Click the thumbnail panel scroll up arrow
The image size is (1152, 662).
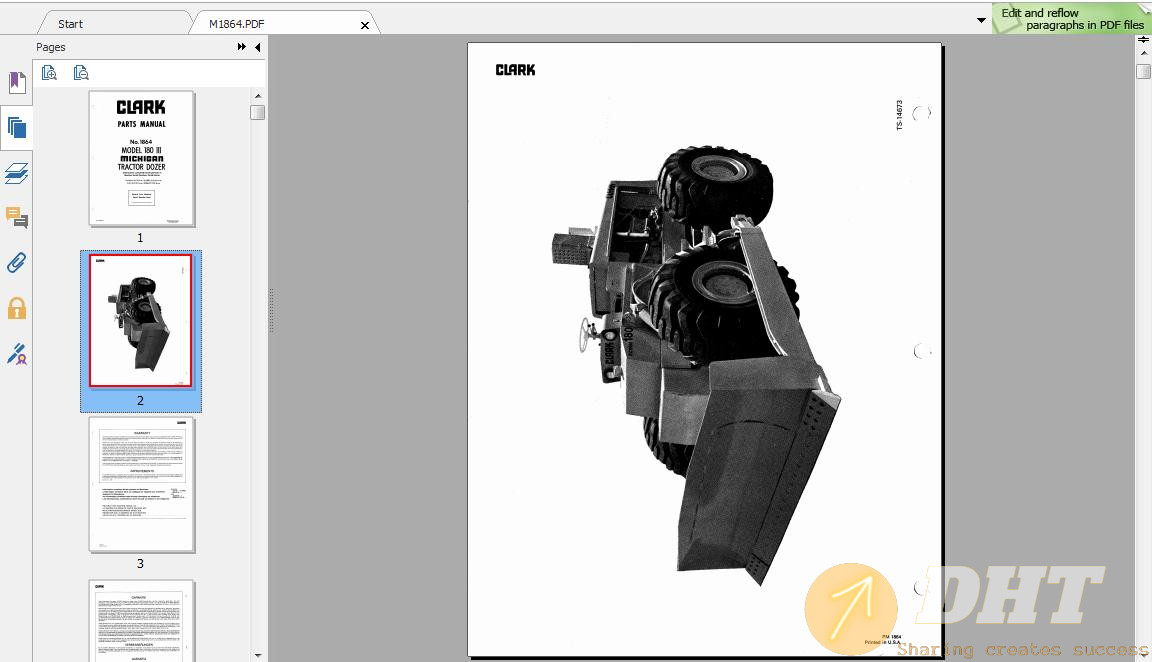pyautogui.click(x=258, y=96)
